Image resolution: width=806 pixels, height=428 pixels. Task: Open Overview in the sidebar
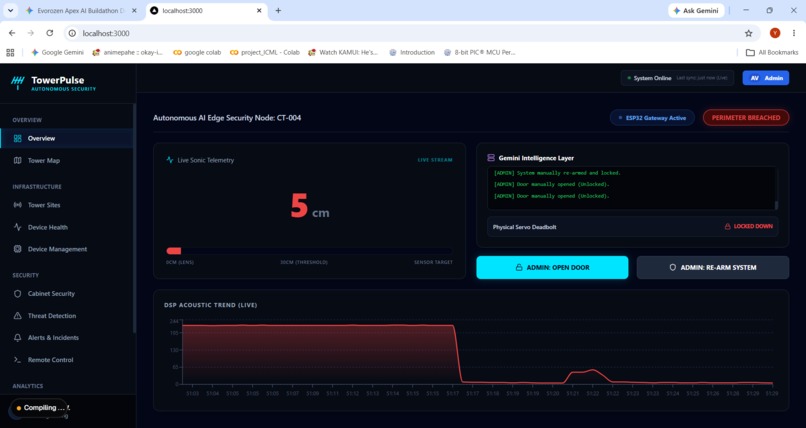pos(67,138)
